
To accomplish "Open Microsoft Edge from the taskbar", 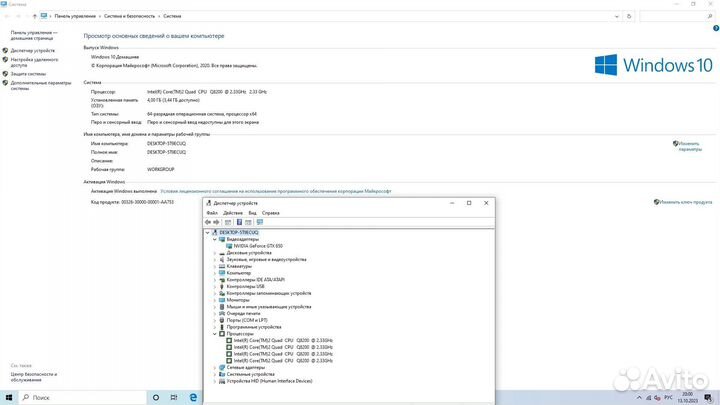I will point(194,397).
